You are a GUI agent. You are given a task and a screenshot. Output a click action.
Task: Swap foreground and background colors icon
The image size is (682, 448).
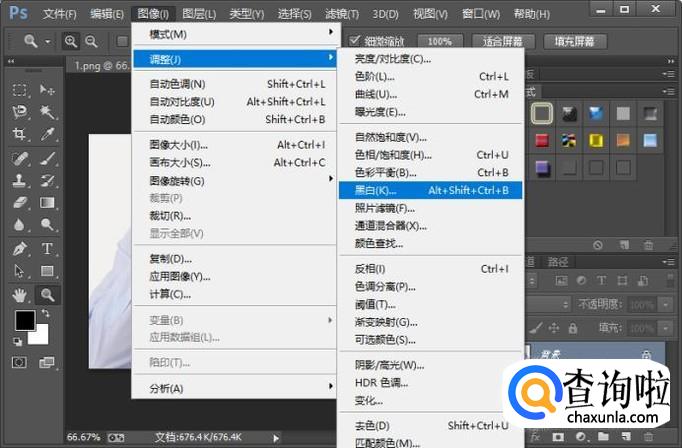tap(45, 313)
